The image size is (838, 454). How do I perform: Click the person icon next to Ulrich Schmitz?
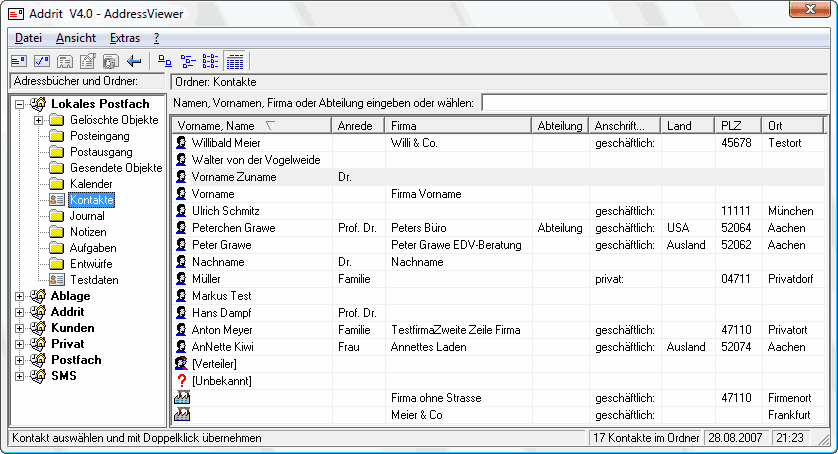pos(182,211)
